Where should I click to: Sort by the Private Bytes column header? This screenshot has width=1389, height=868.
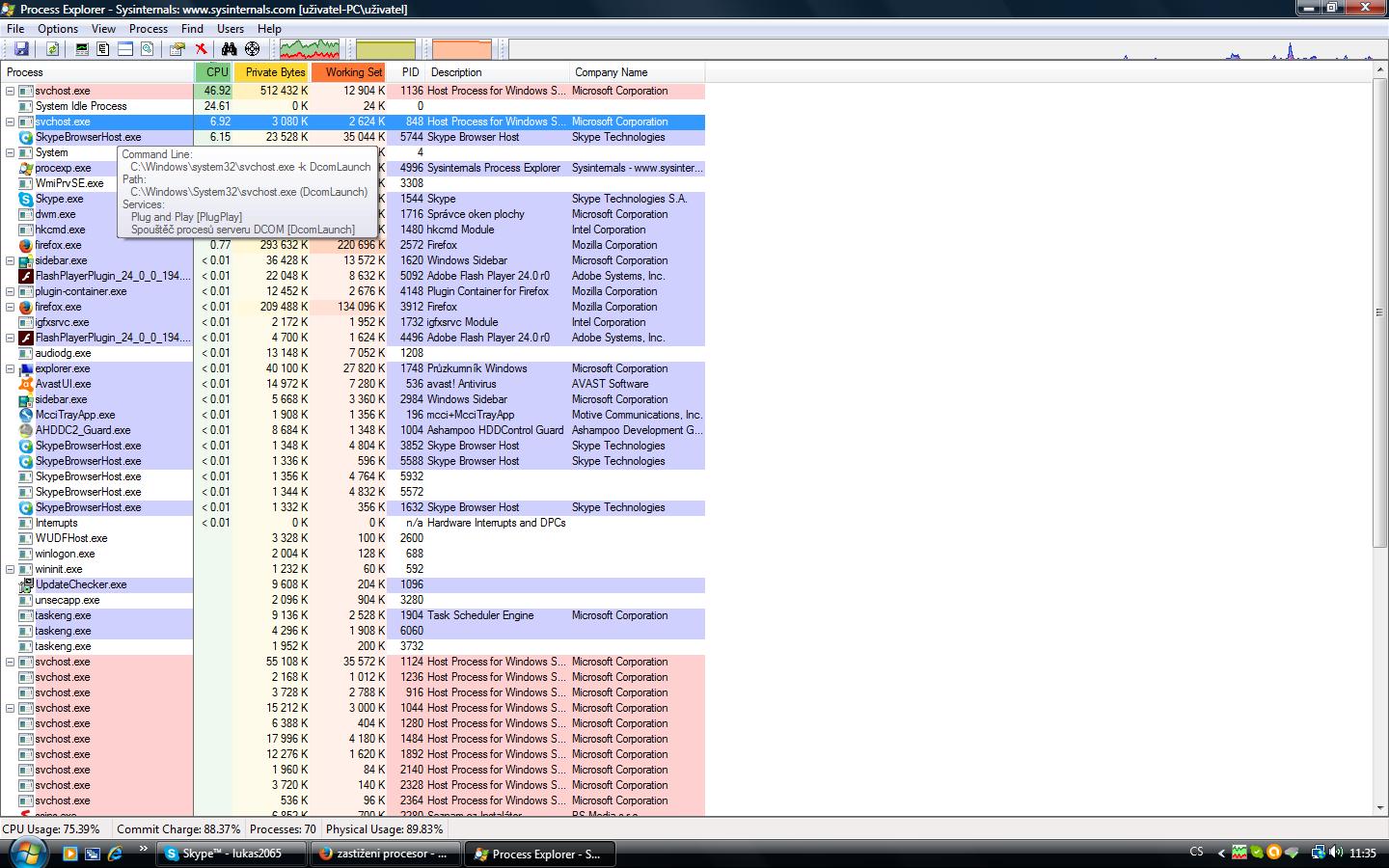[273, 72]
